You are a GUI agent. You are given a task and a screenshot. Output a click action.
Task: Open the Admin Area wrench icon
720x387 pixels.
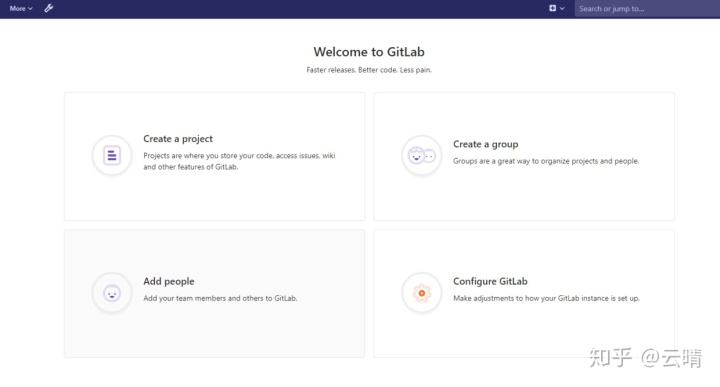(x=49, y=8)
